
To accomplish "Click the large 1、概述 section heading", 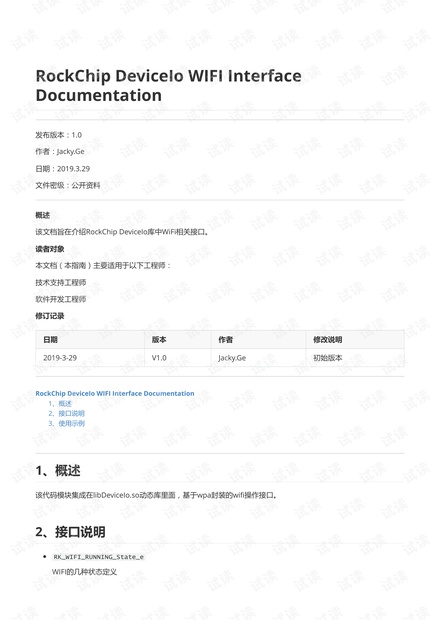I will coord(58,471).
